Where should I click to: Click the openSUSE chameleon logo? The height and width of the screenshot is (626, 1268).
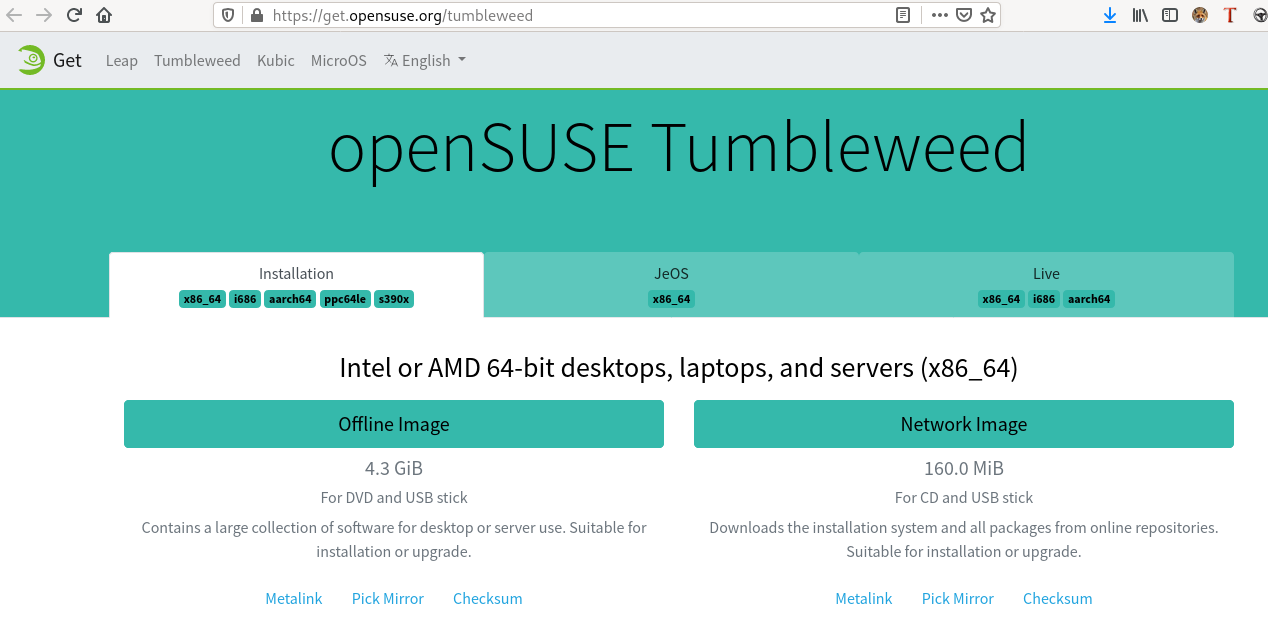31,60
